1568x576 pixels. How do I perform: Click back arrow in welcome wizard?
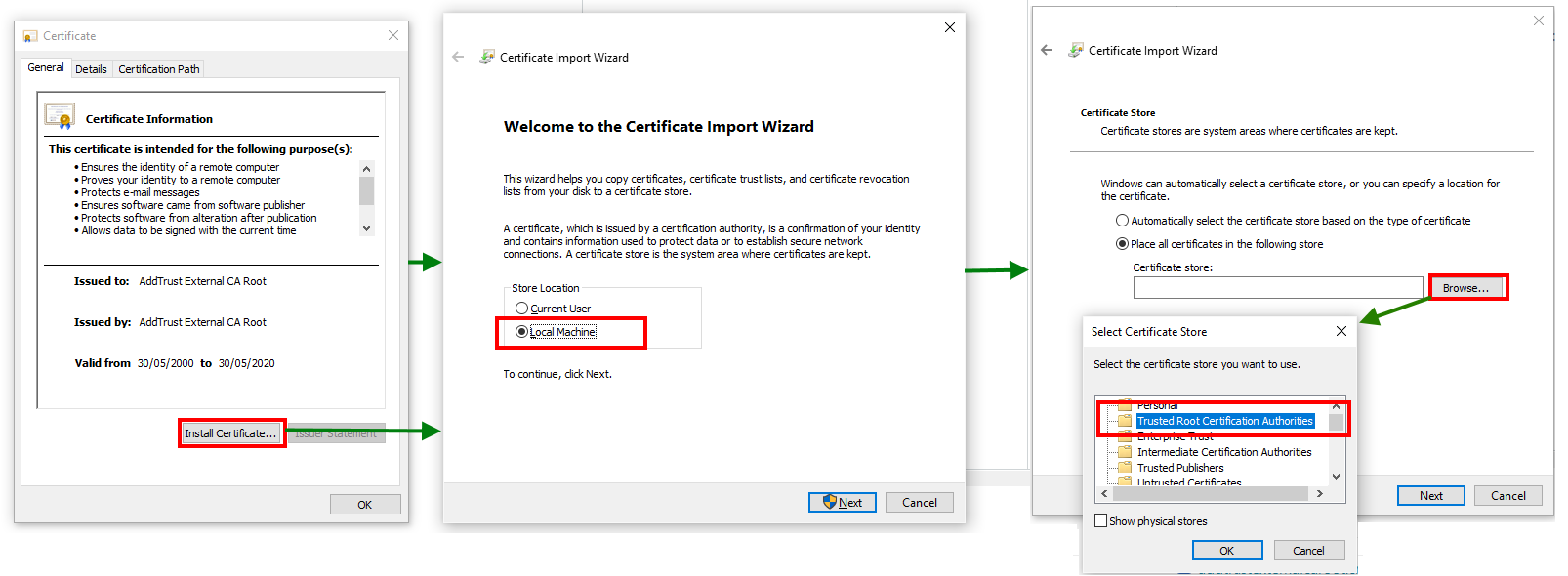click(458, 58)
